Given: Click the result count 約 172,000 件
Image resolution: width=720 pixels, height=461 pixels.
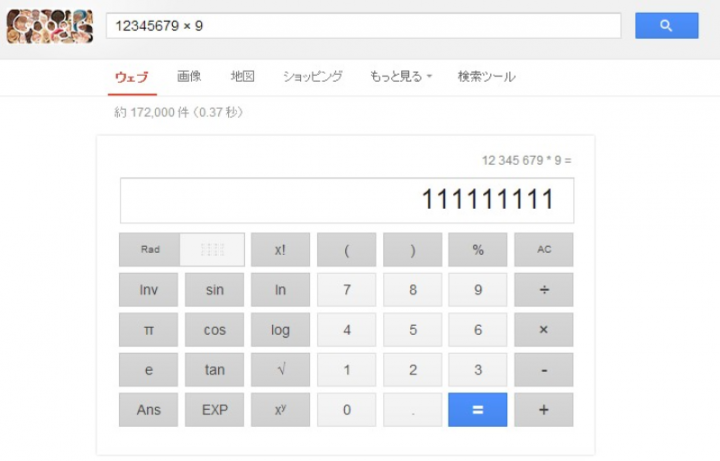Looking at the screenshot, I should coord(152,112).
